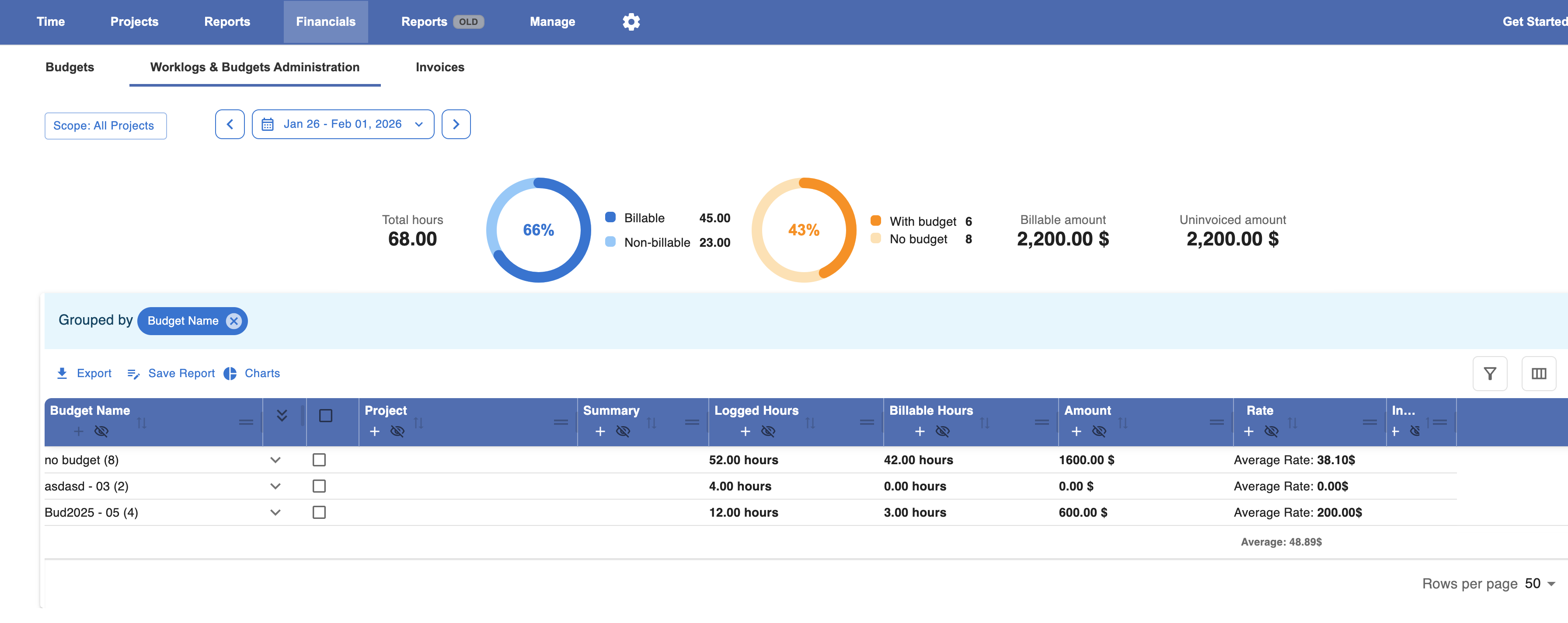Click the Billable legend color swatch

pos(610,217)
